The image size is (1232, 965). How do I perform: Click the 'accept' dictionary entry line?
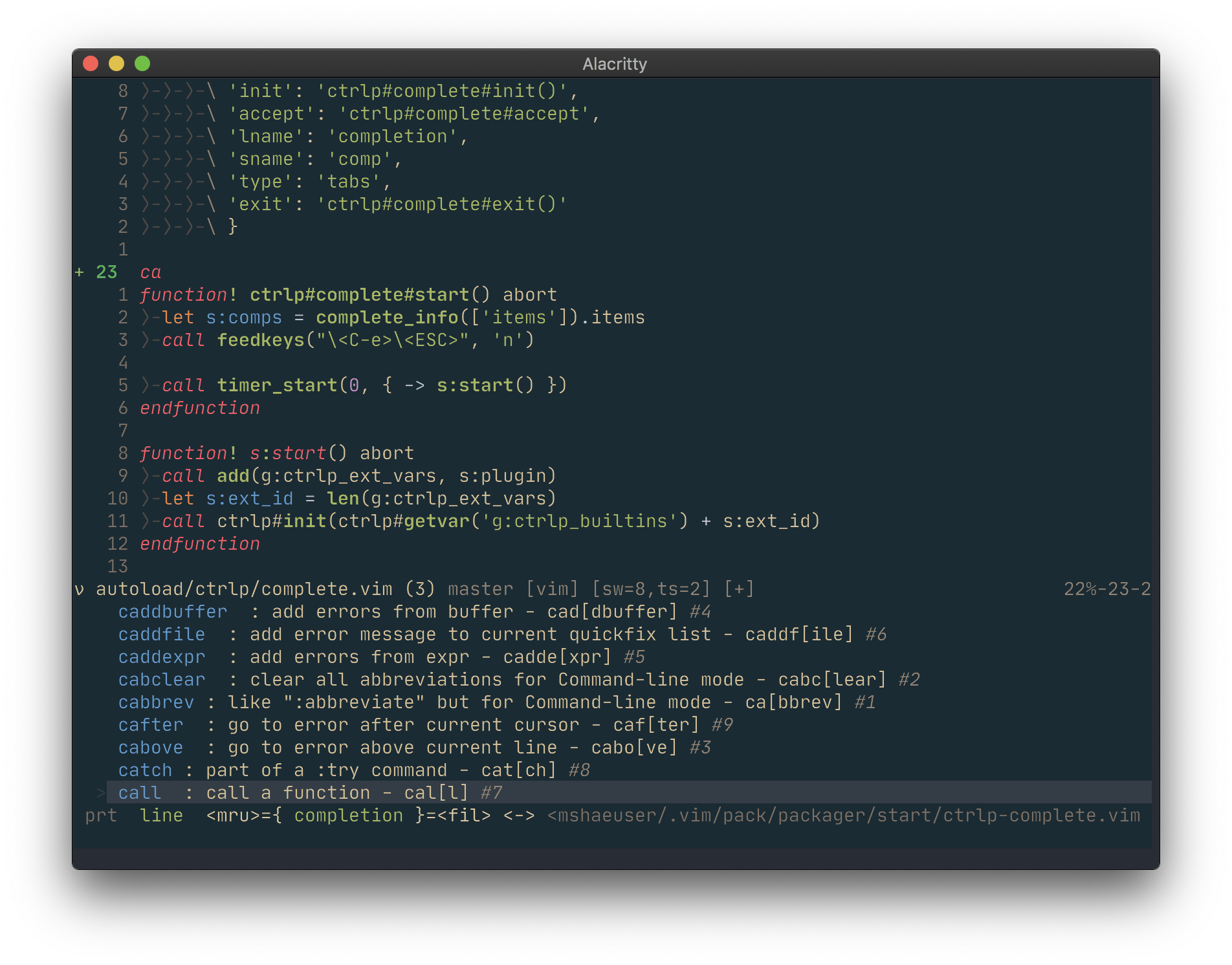(370, 114)
